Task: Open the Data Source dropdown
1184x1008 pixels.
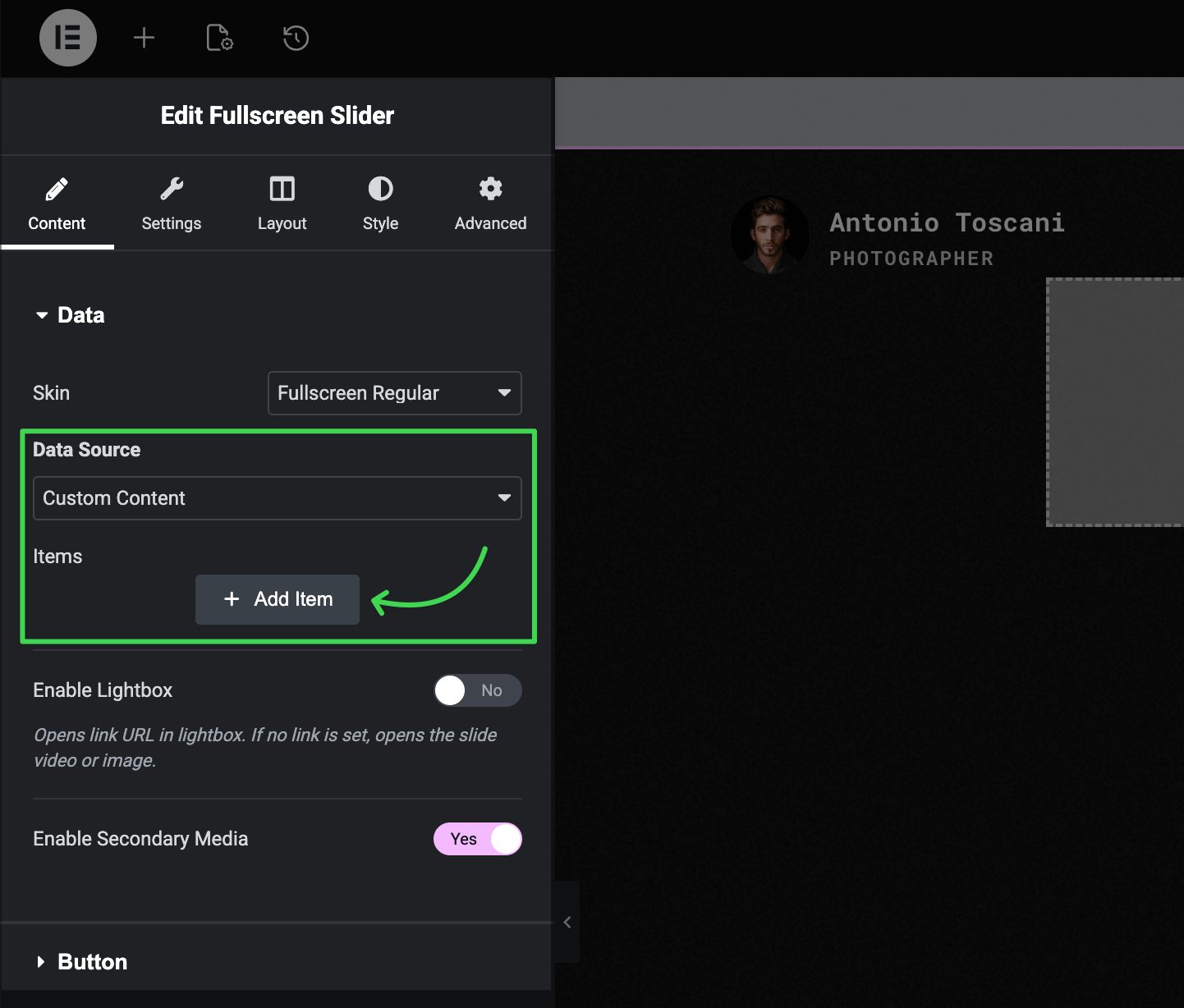Action: pyautogui.click(x=277, y=498)
